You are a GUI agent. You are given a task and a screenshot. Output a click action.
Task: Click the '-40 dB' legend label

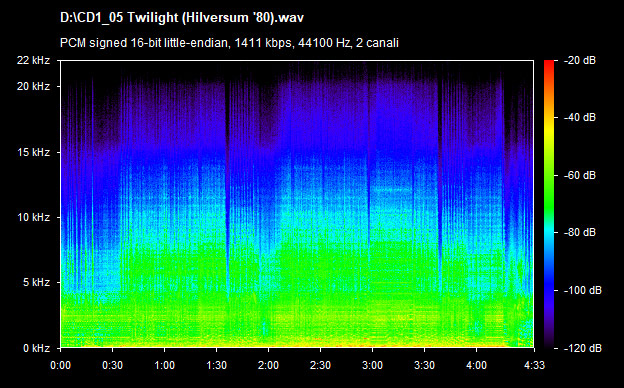pos(580,117)
